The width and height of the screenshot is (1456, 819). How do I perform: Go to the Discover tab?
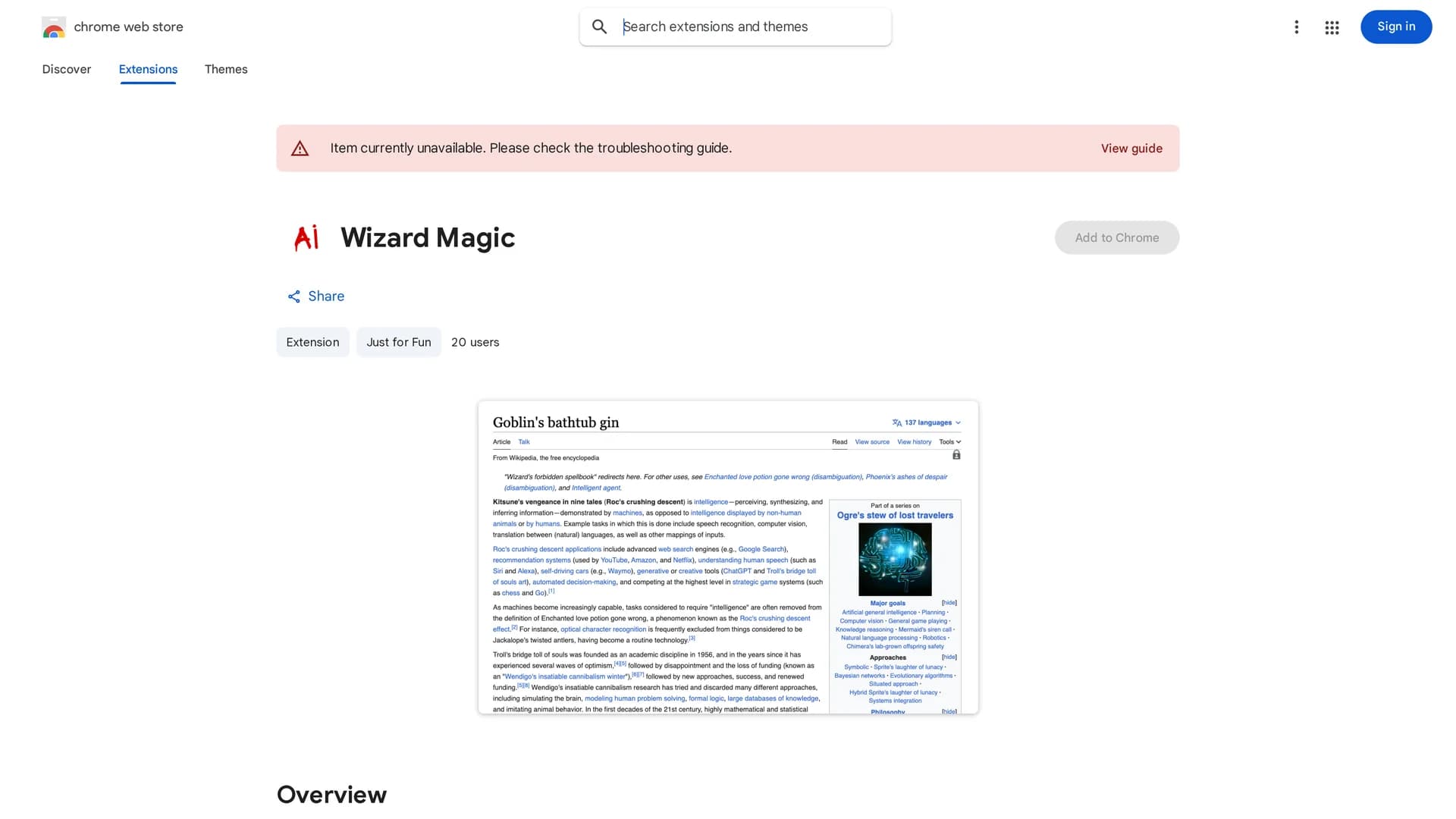(67, 69)
